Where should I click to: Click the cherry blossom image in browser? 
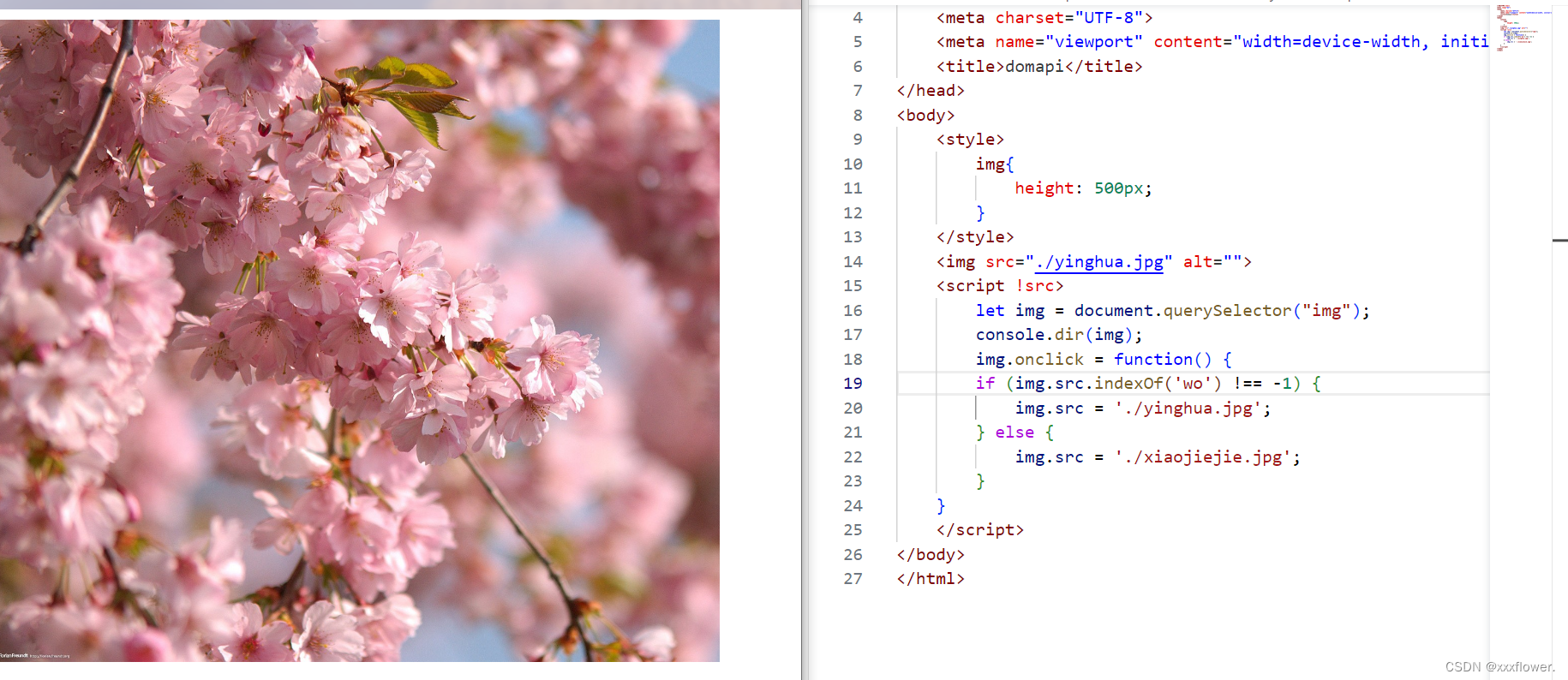360,340
